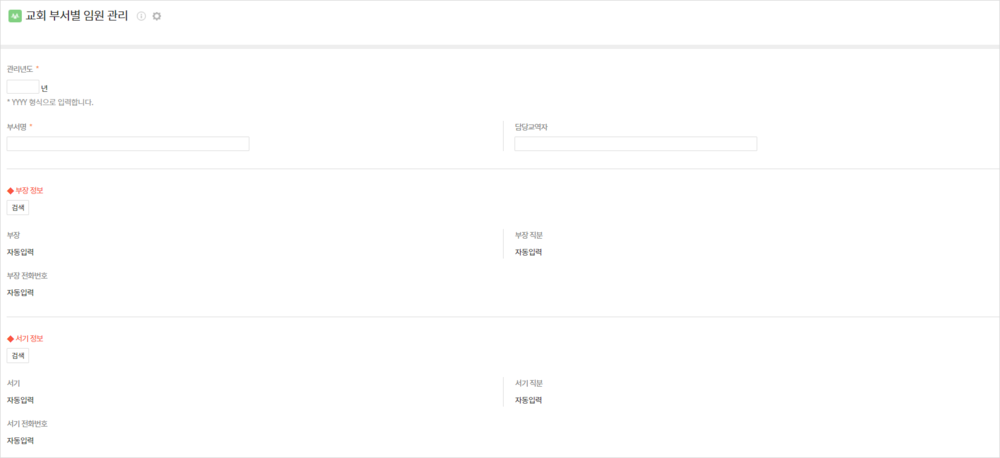Click the ◆ 서기 정보 section header
Viewport: 1000px width, 458px height.
tap(25, 338)
